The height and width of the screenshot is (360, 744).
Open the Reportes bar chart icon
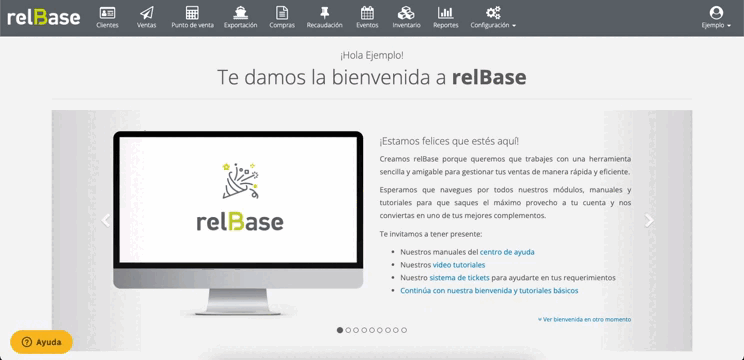pyautogui.click(x=446, y=13)
